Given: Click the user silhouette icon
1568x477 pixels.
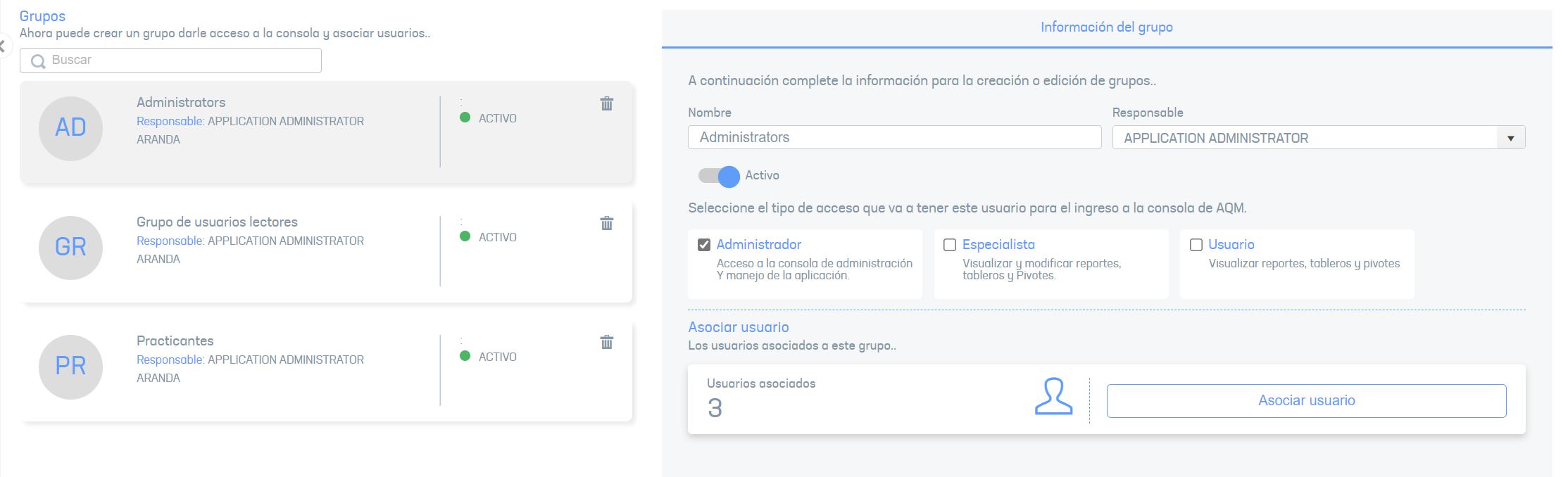Looking at the screenshot, I should (1053, 397).
